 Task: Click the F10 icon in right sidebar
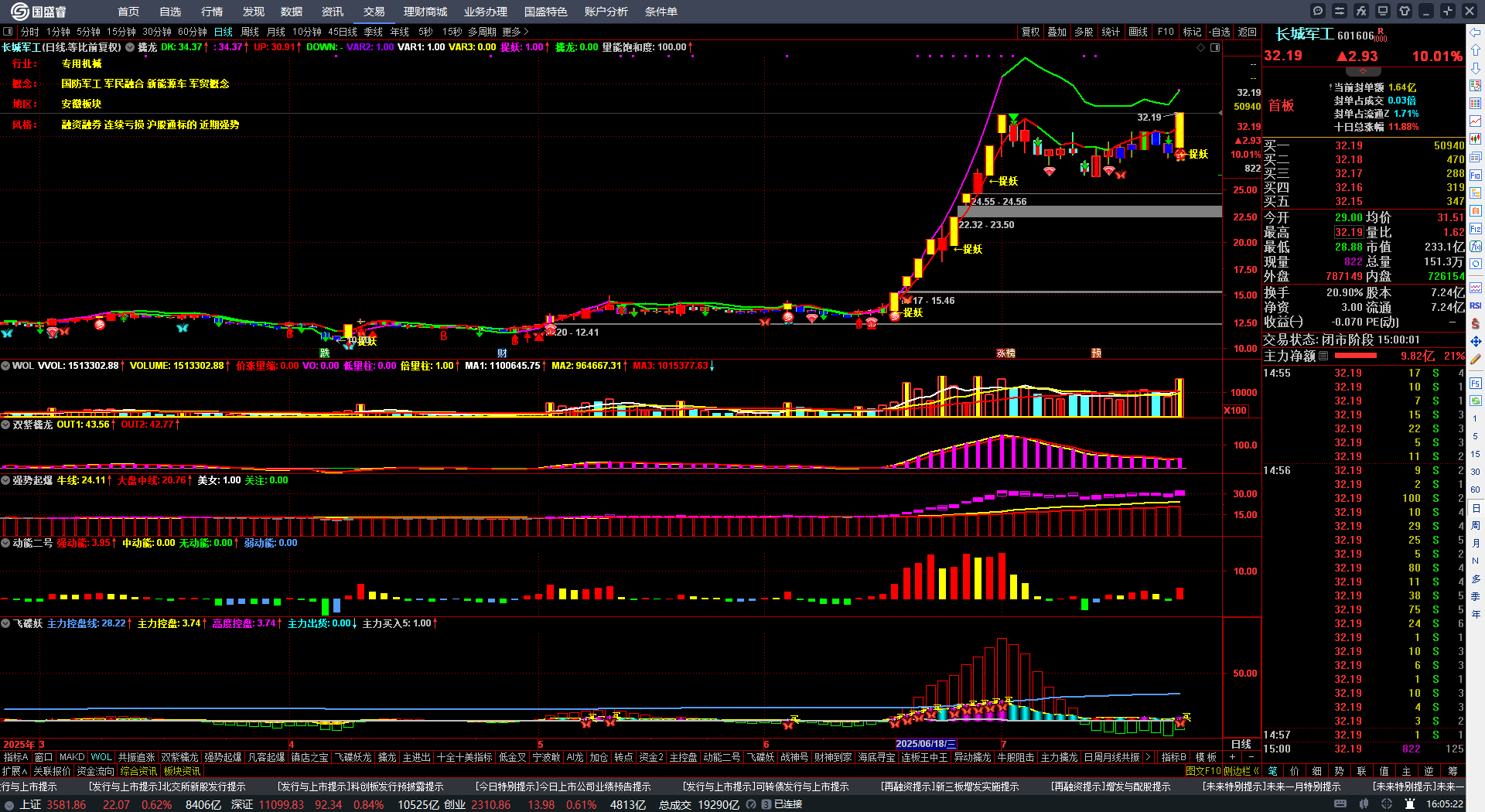1476,175
